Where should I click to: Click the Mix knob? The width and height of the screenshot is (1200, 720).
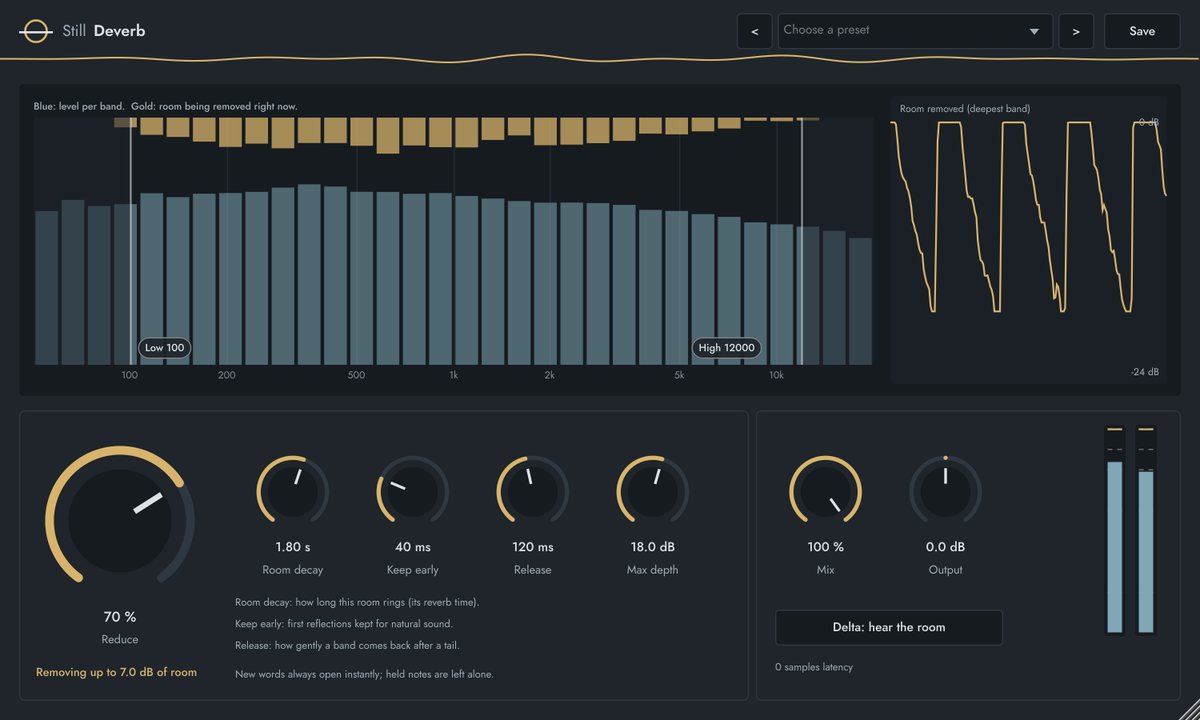(825, 492)
